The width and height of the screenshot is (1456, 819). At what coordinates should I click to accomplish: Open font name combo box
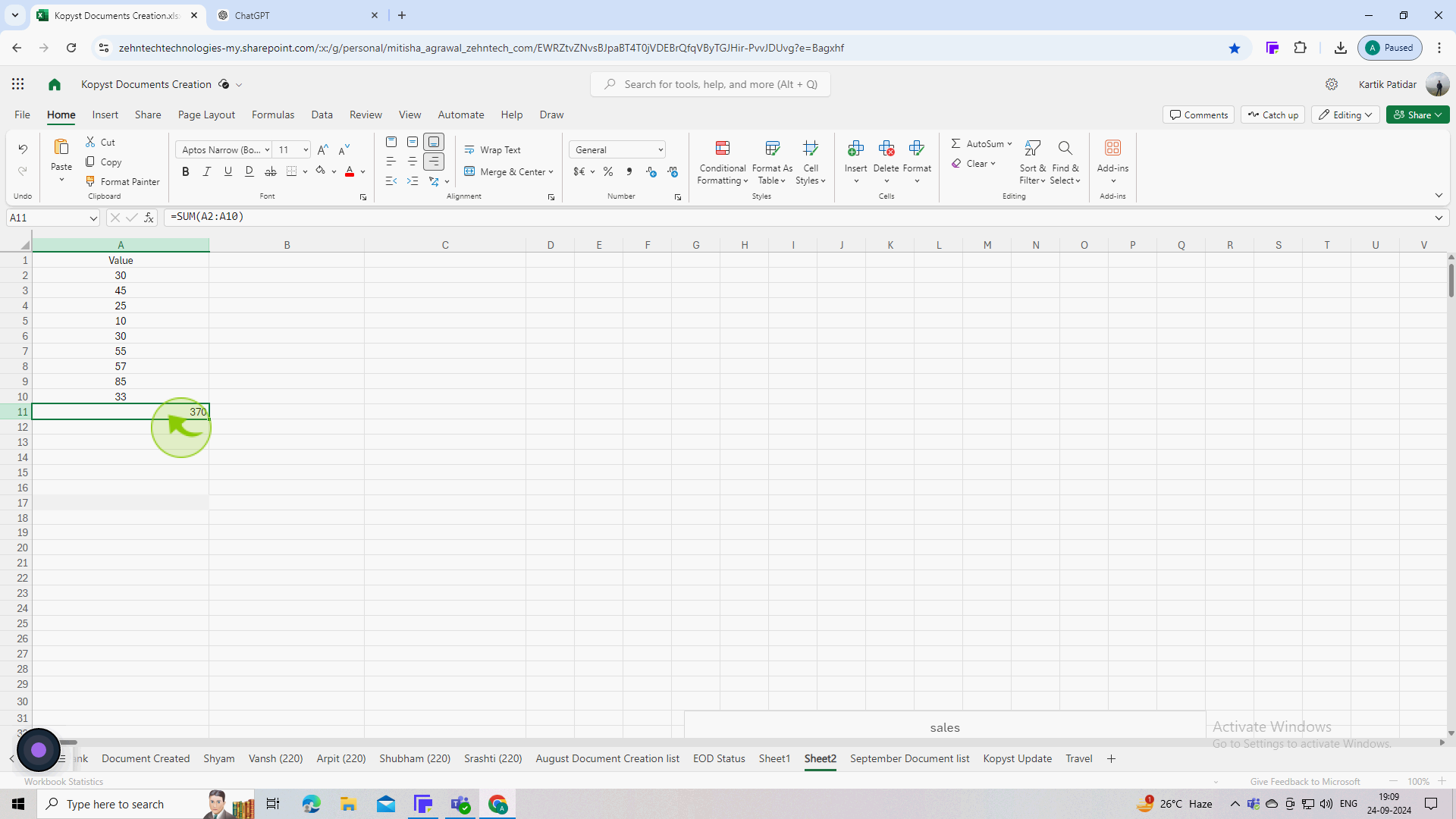223,149
